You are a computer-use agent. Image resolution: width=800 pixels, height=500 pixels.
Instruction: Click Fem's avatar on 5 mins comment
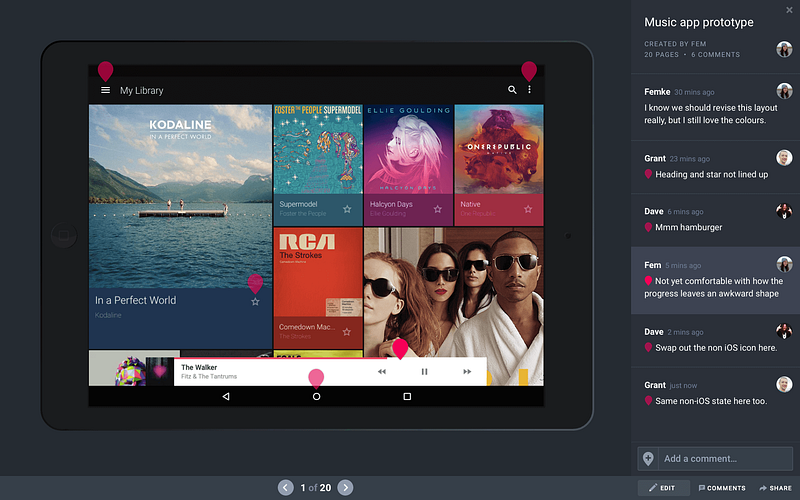pos(784,264)
